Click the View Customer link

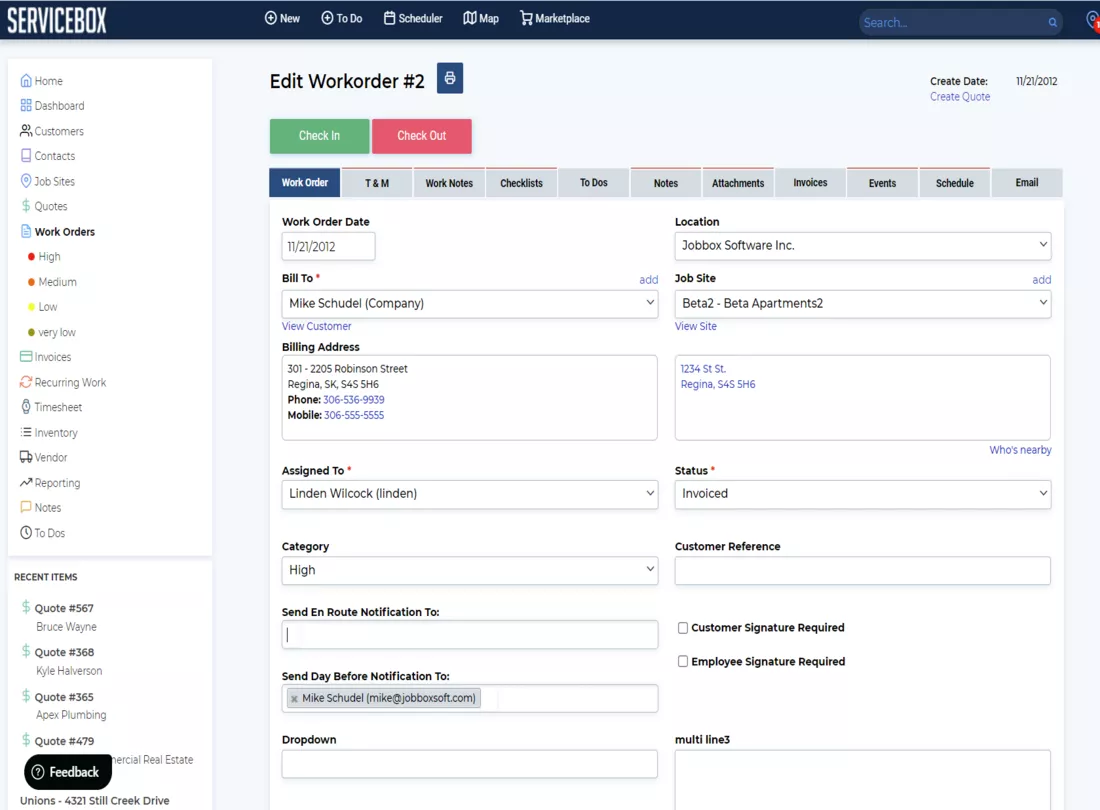(316, 326)
